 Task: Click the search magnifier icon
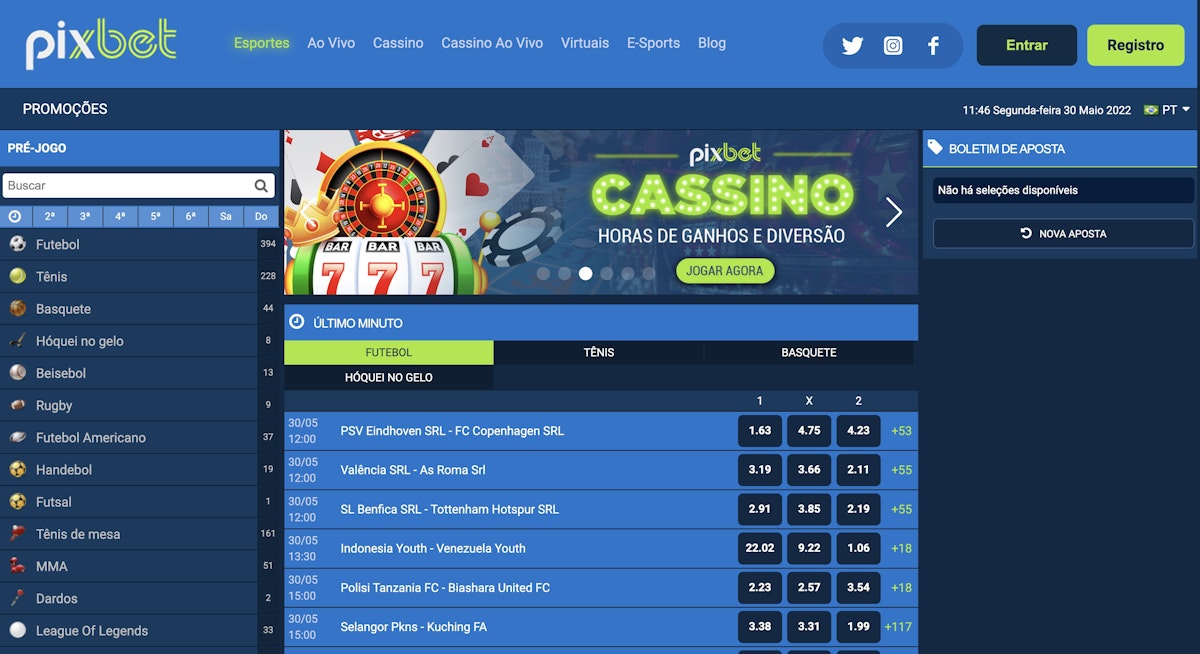point(261,185)
